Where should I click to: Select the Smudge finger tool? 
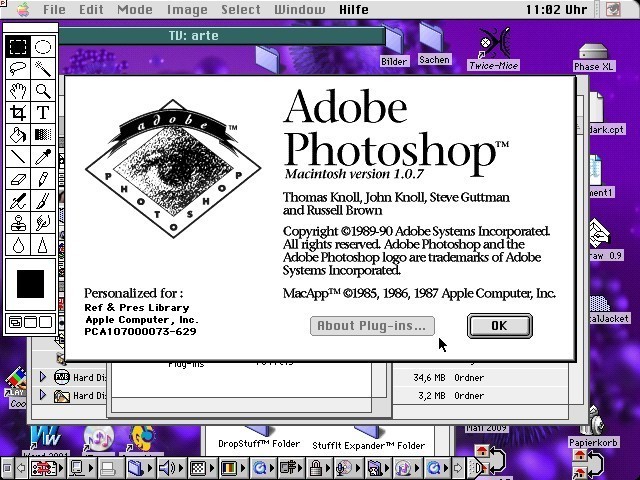43,222
